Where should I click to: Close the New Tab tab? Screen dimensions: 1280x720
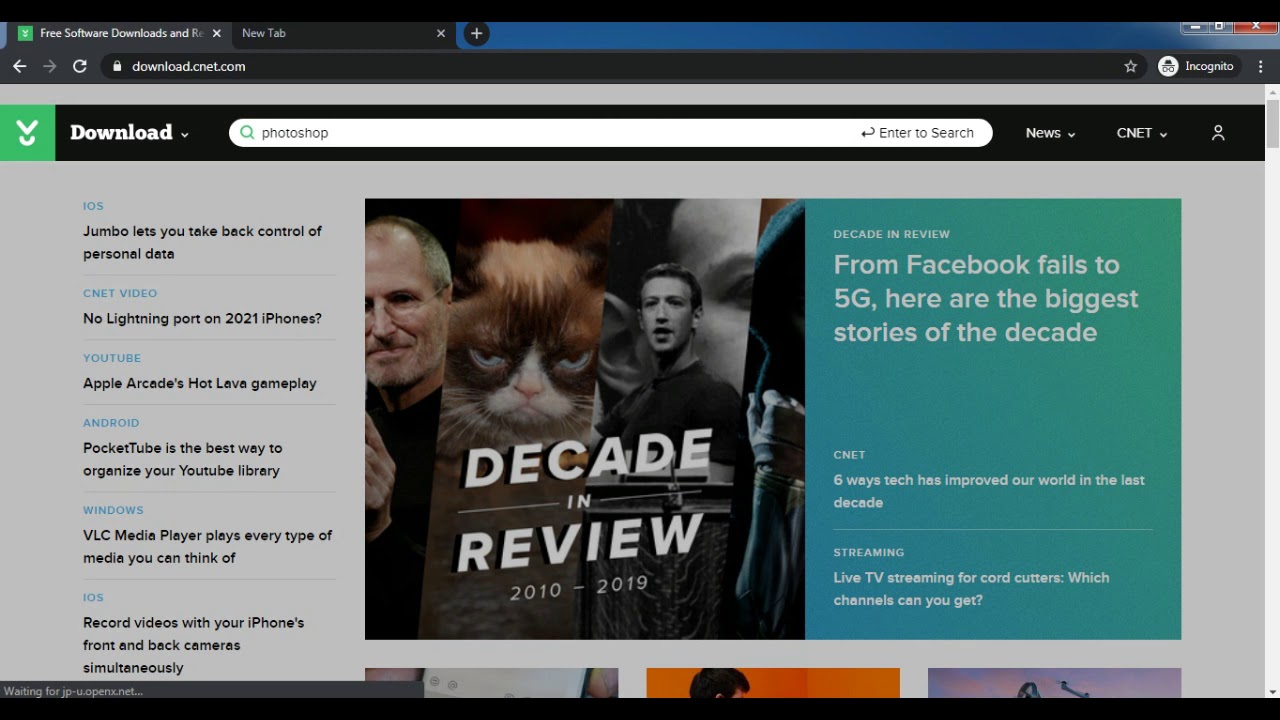[441, 33]
